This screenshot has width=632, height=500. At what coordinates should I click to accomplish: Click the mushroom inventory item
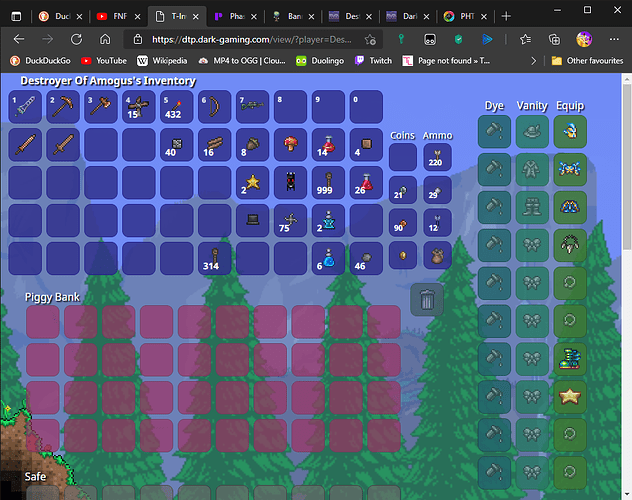pyautogui.click(x=290, y=145)
